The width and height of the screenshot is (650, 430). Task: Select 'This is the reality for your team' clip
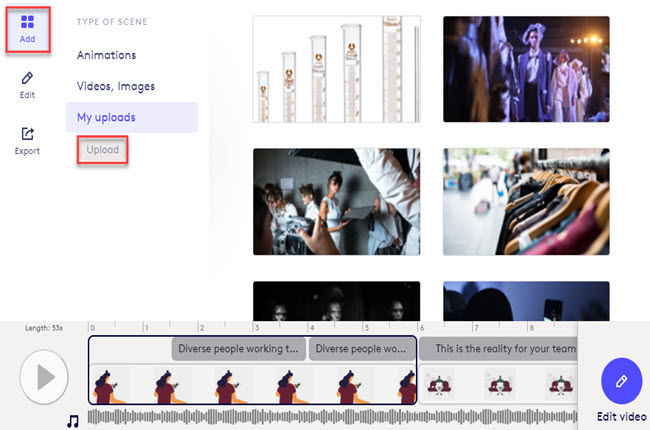pos(498,349)
